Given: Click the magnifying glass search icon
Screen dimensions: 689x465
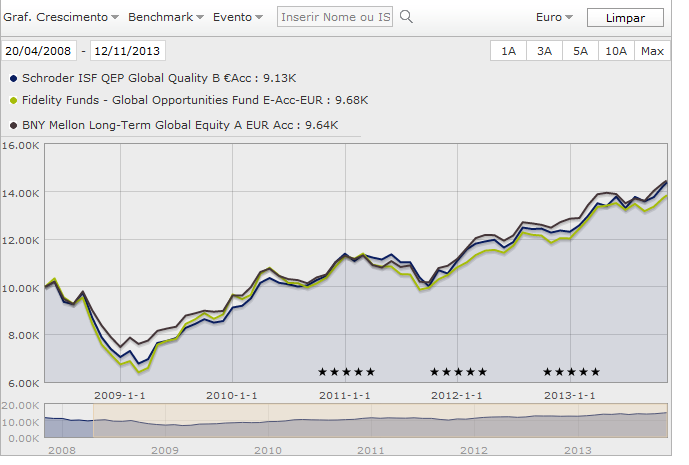Looking at the screenshot, I should 406,17.
